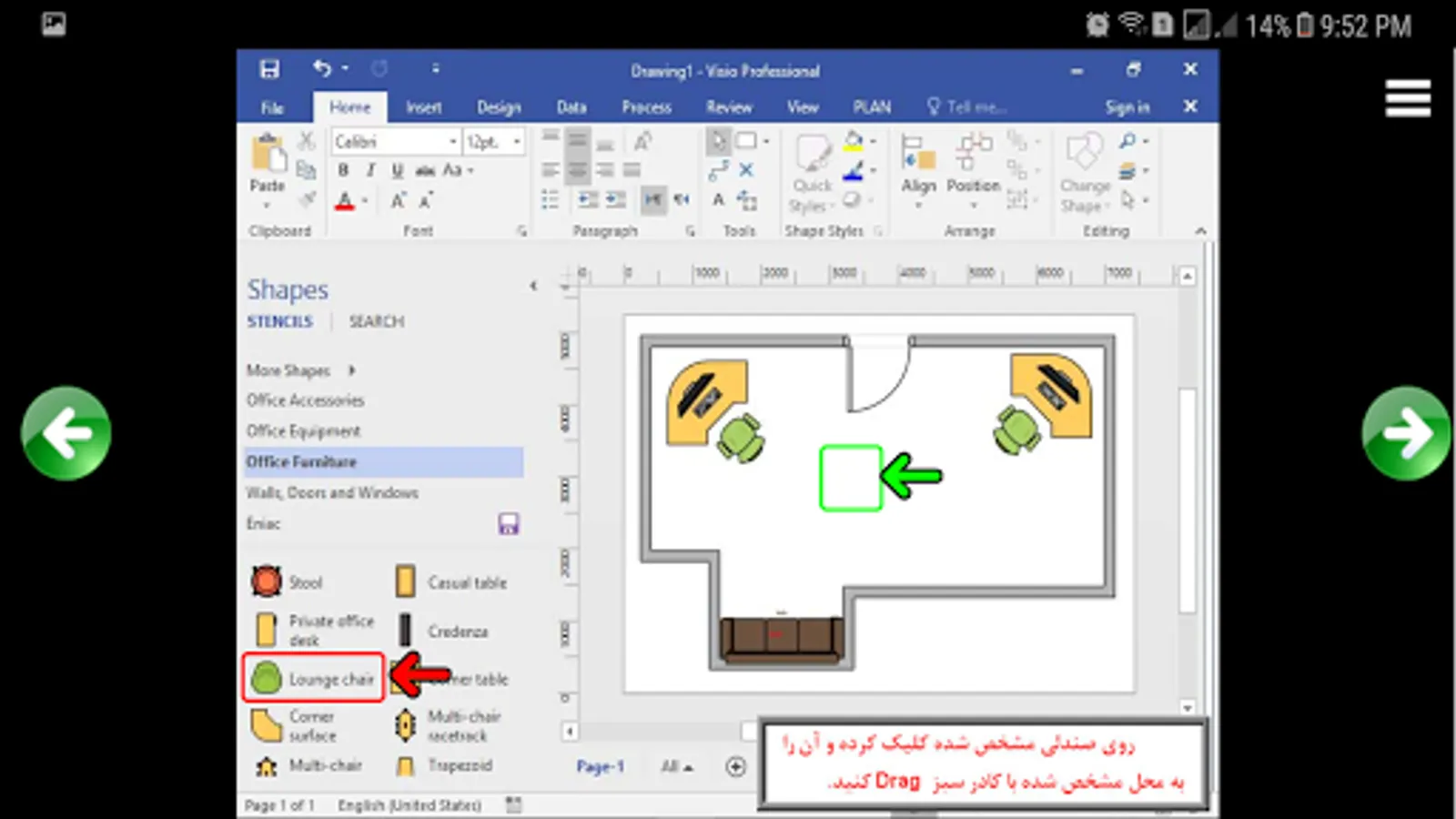Open the Walls, Doors and Windows stencil
The width and height of the screenshot is (1456, 819).
click(332, 492)
